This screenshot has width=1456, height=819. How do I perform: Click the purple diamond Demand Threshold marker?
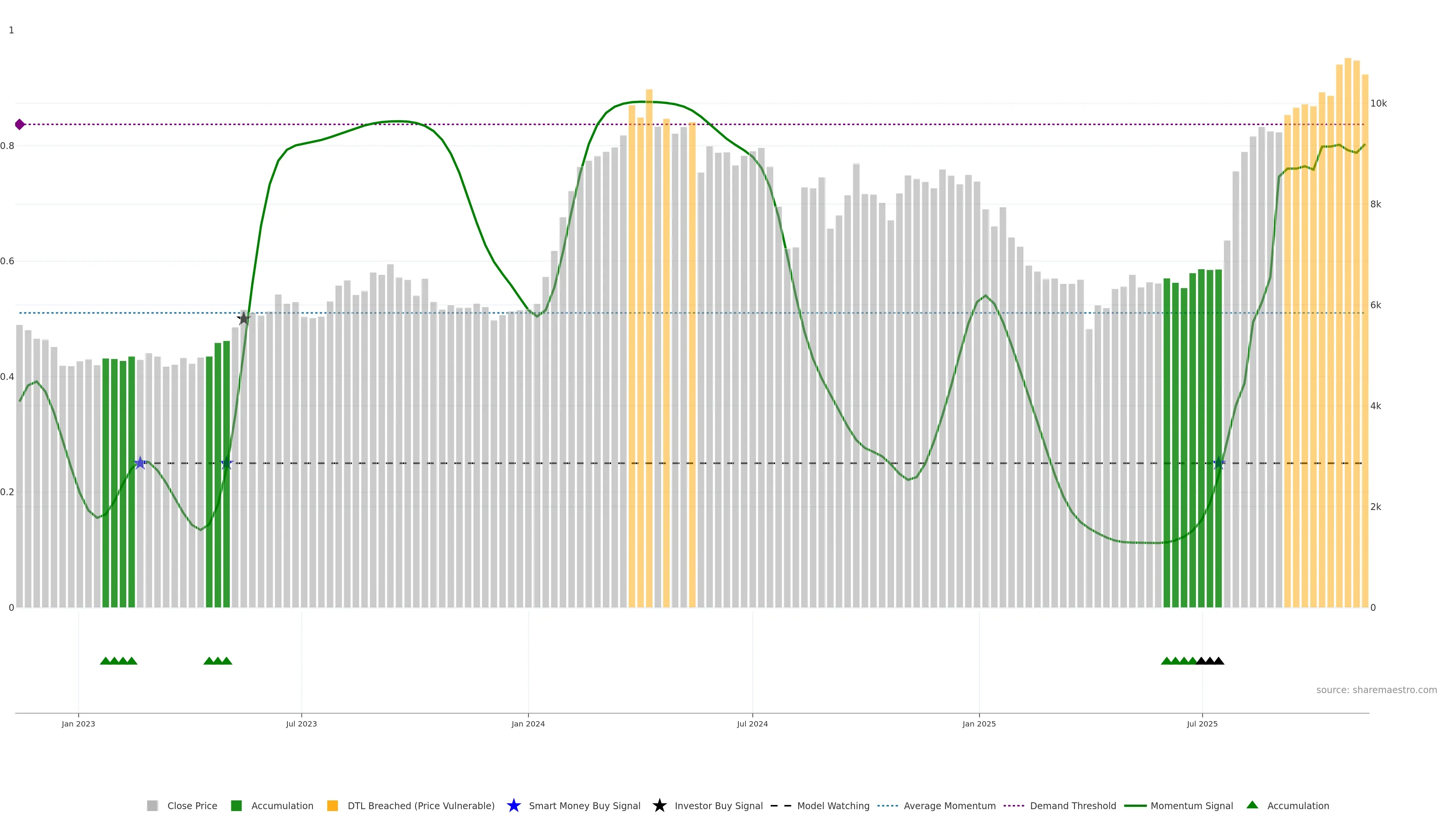[x=20, y=124]
